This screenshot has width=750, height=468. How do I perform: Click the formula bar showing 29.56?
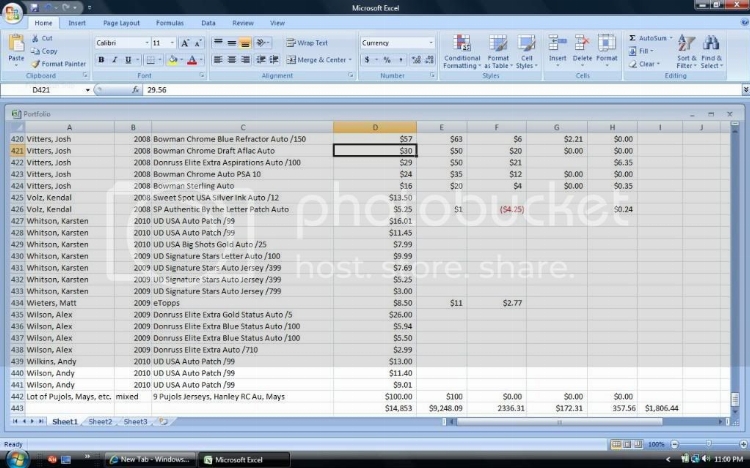[x=442, y=90]
